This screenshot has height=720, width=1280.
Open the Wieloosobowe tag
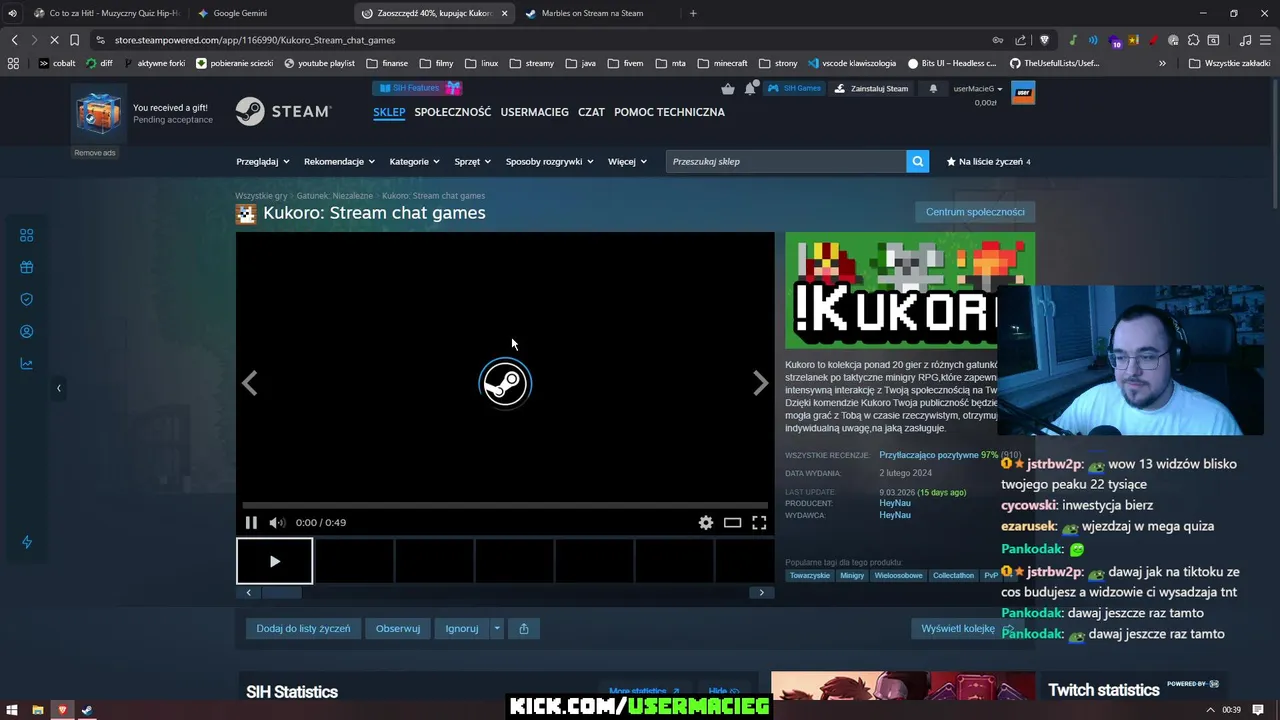pyautogui.click(x=899, y=575)
